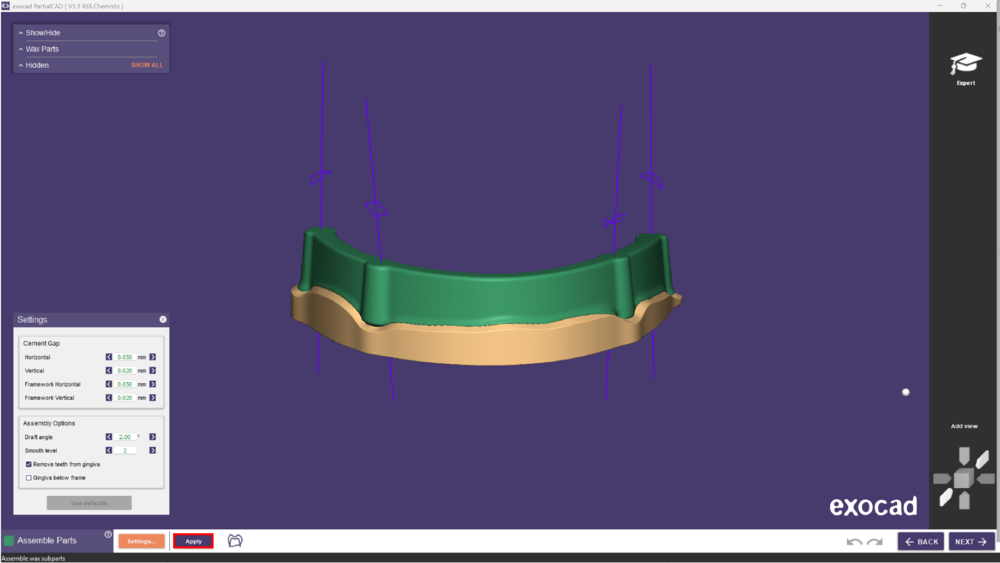This screenshot has height=563, width=1000.
Task: Select the bottom view arrow in navigator
Action: coord(964,501)
